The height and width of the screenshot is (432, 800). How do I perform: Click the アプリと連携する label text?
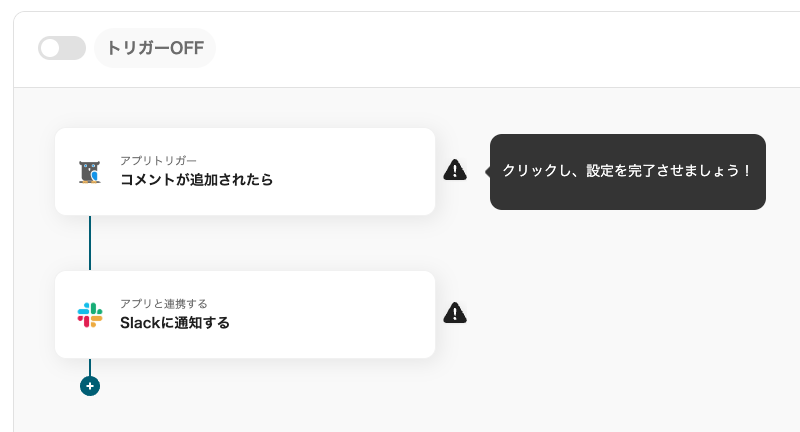164,303
